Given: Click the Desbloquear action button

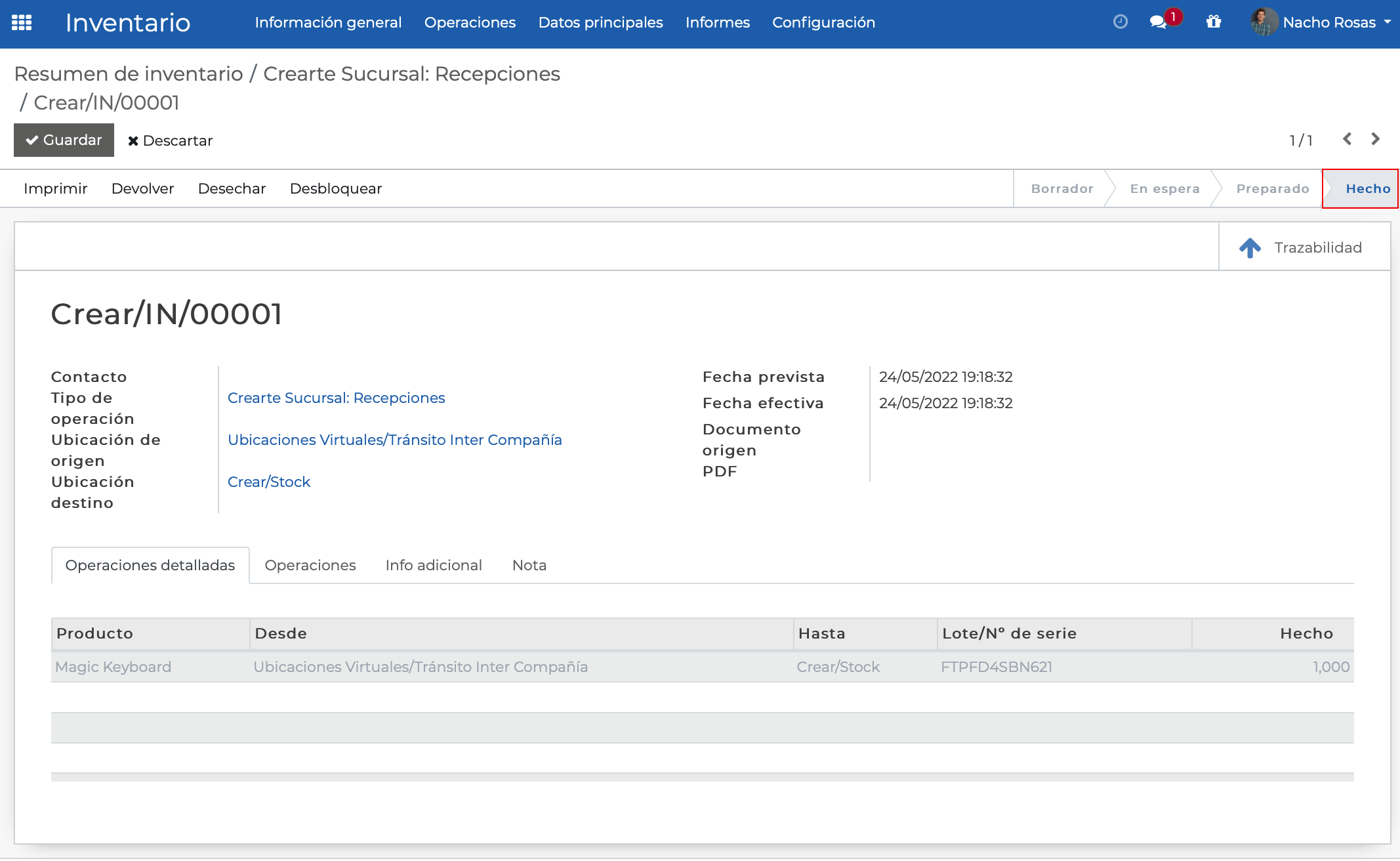Looking at the screenshot, I should tap(335, 189).
